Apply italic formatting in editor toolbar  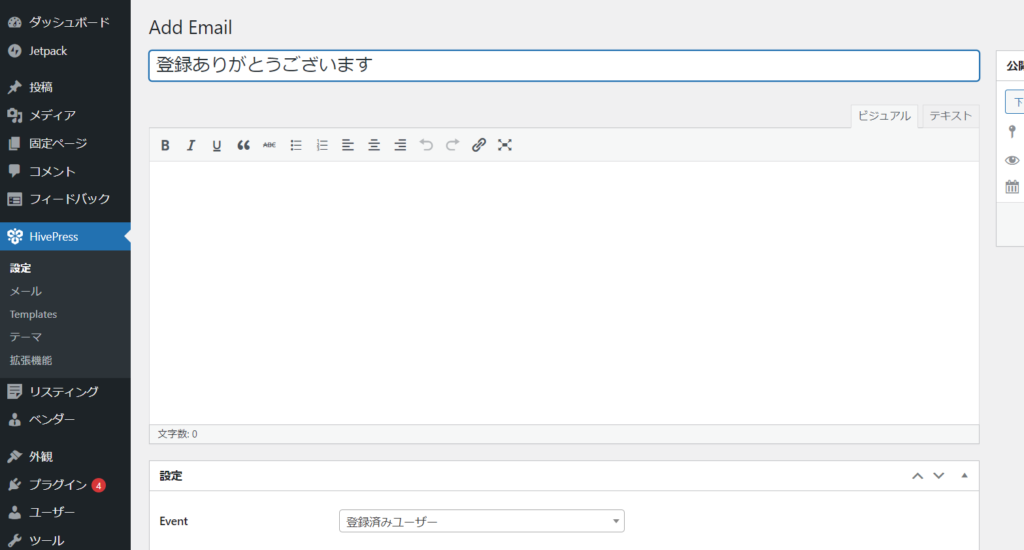click(191, 145)
